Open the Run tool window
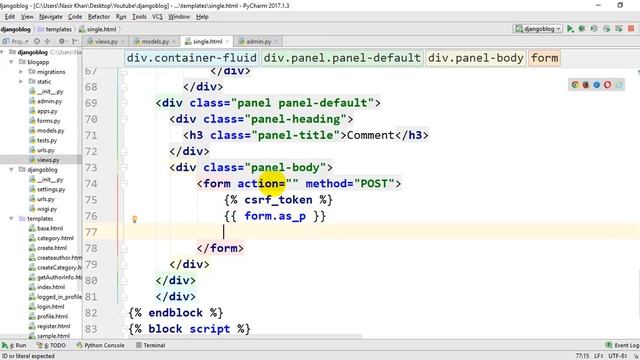The height and width of the screenshot is (360, 640). pos(15,345)
